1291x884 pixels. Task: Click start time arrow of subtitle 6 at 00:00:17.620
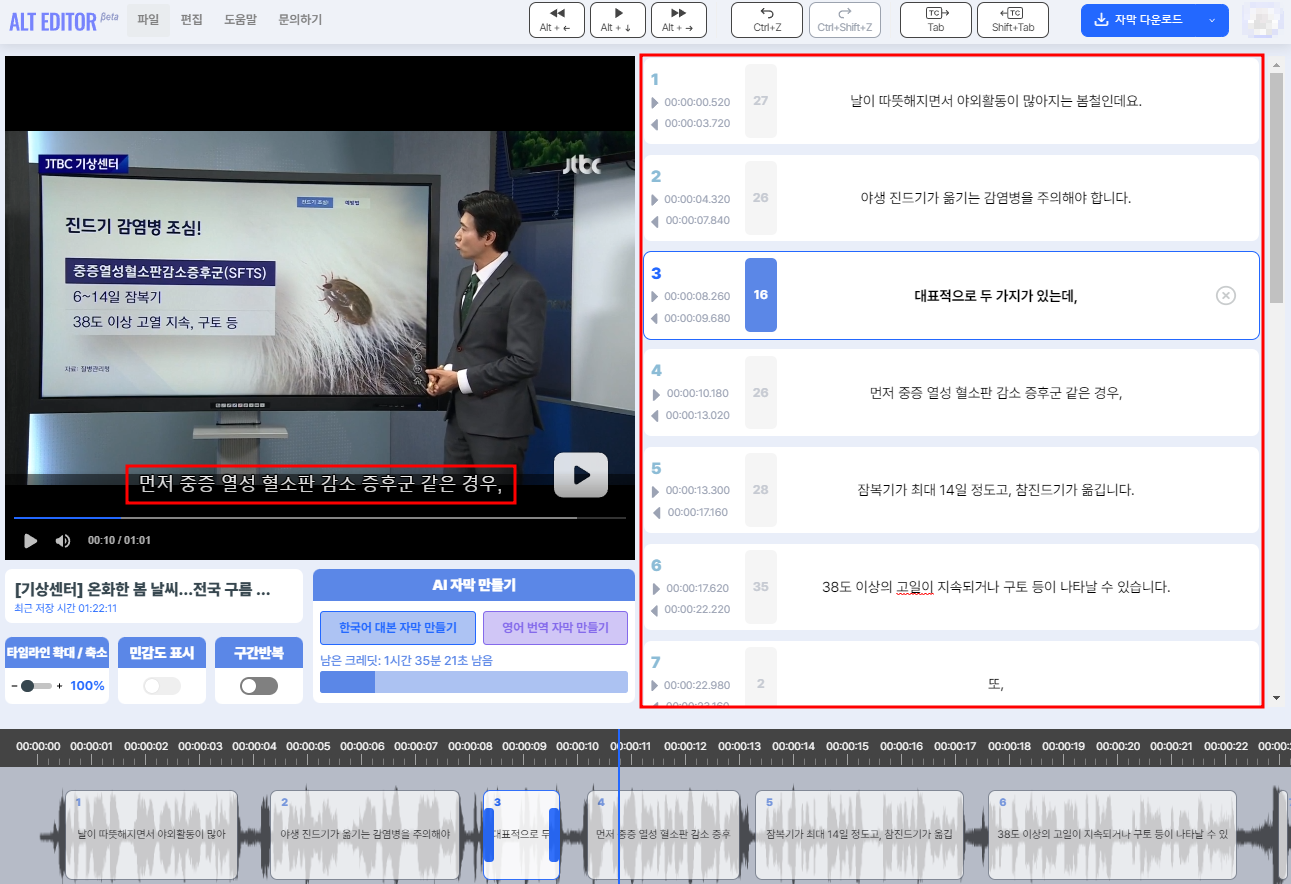pyautogui.click(x=655, y=589)
